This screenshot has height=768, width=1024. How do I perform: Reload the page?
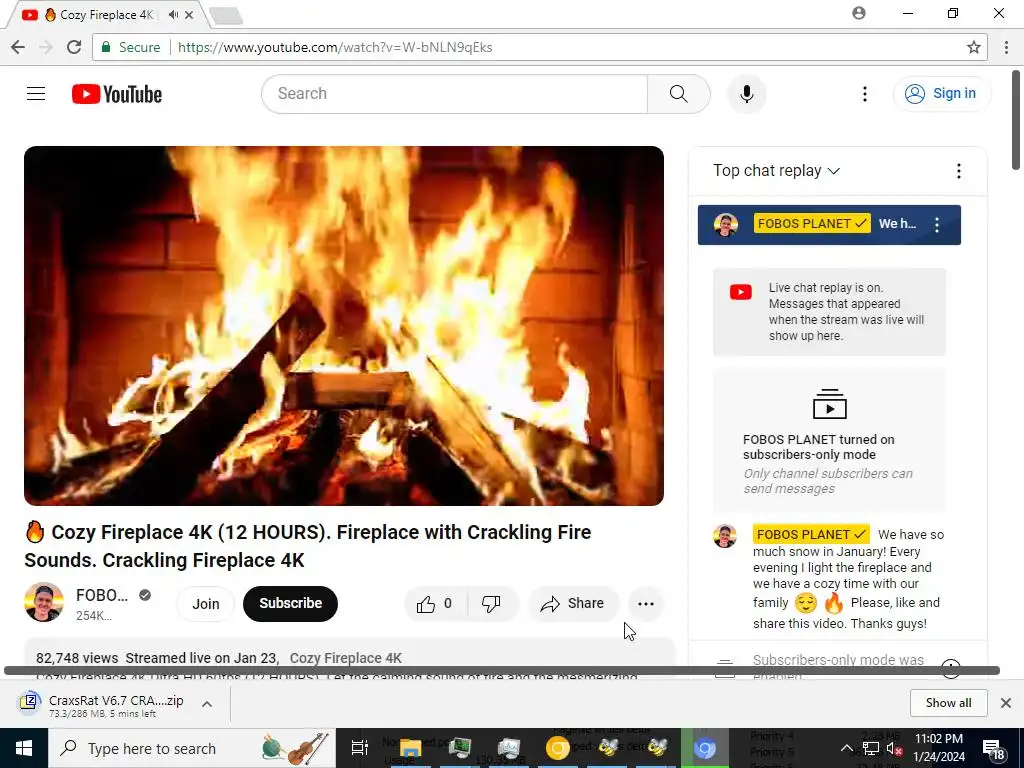pyautogui.click(x=74, y=47)
